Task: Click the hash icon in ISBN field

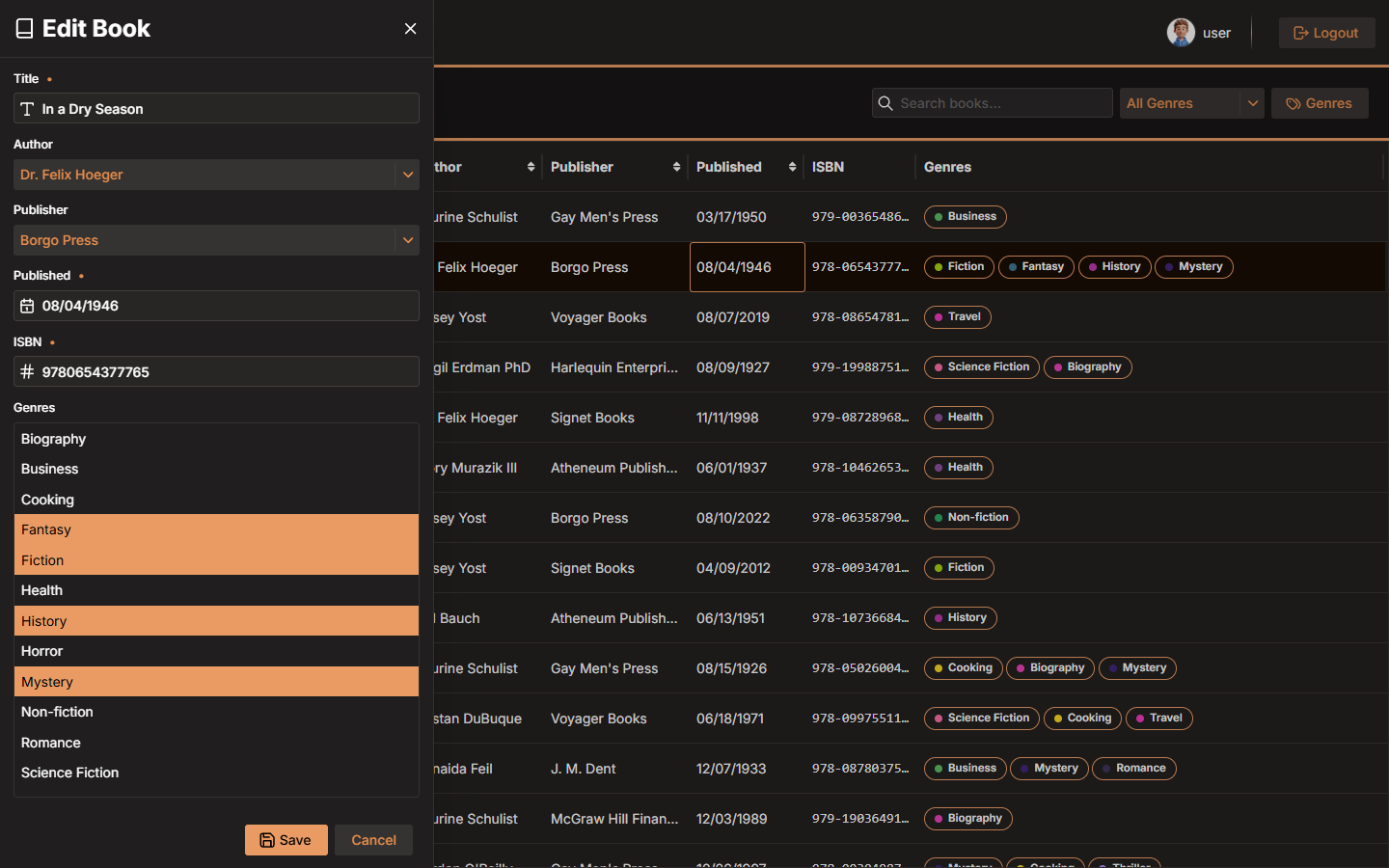Action: coord(27,372)
